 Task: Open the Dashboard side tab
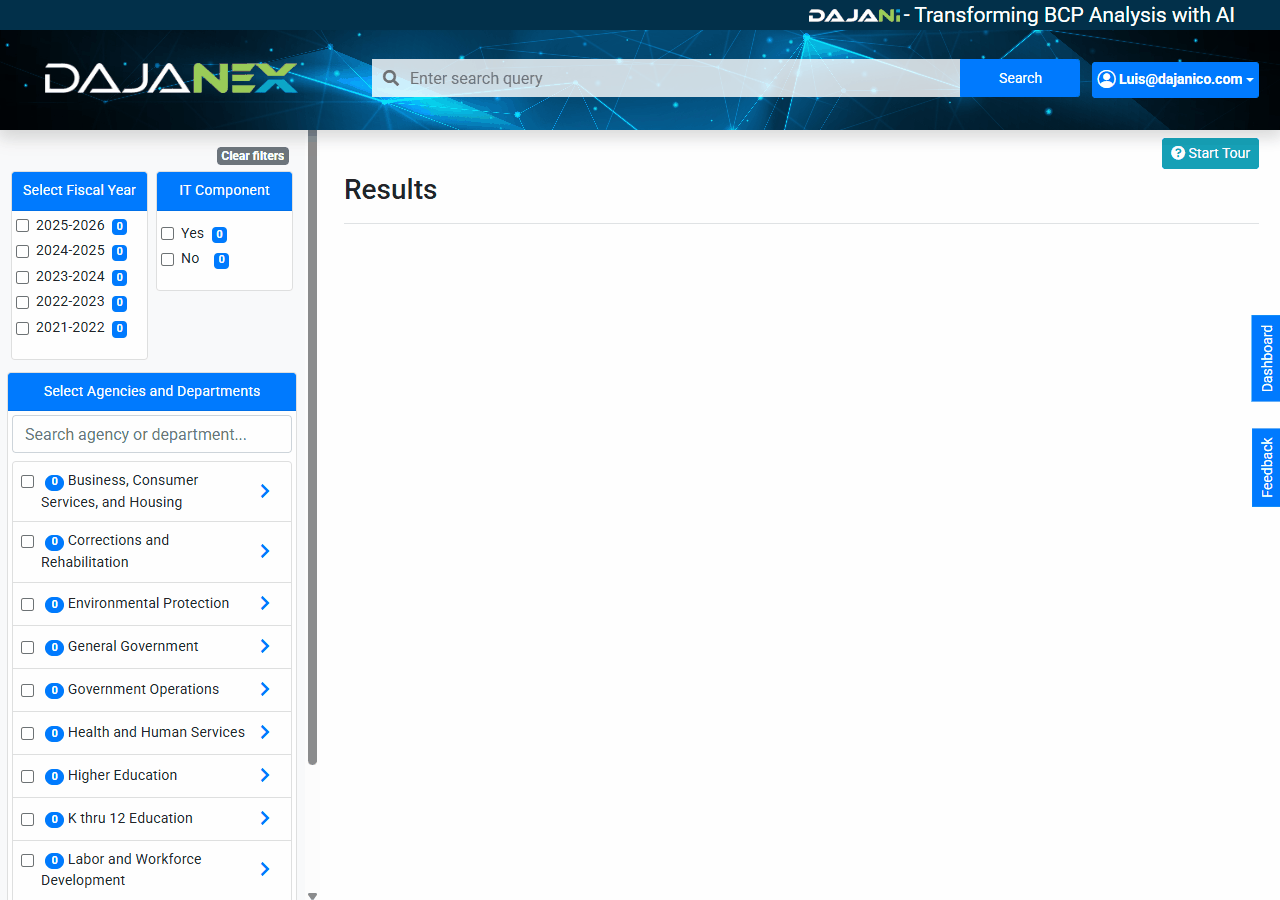click(x=1266, y=358)
